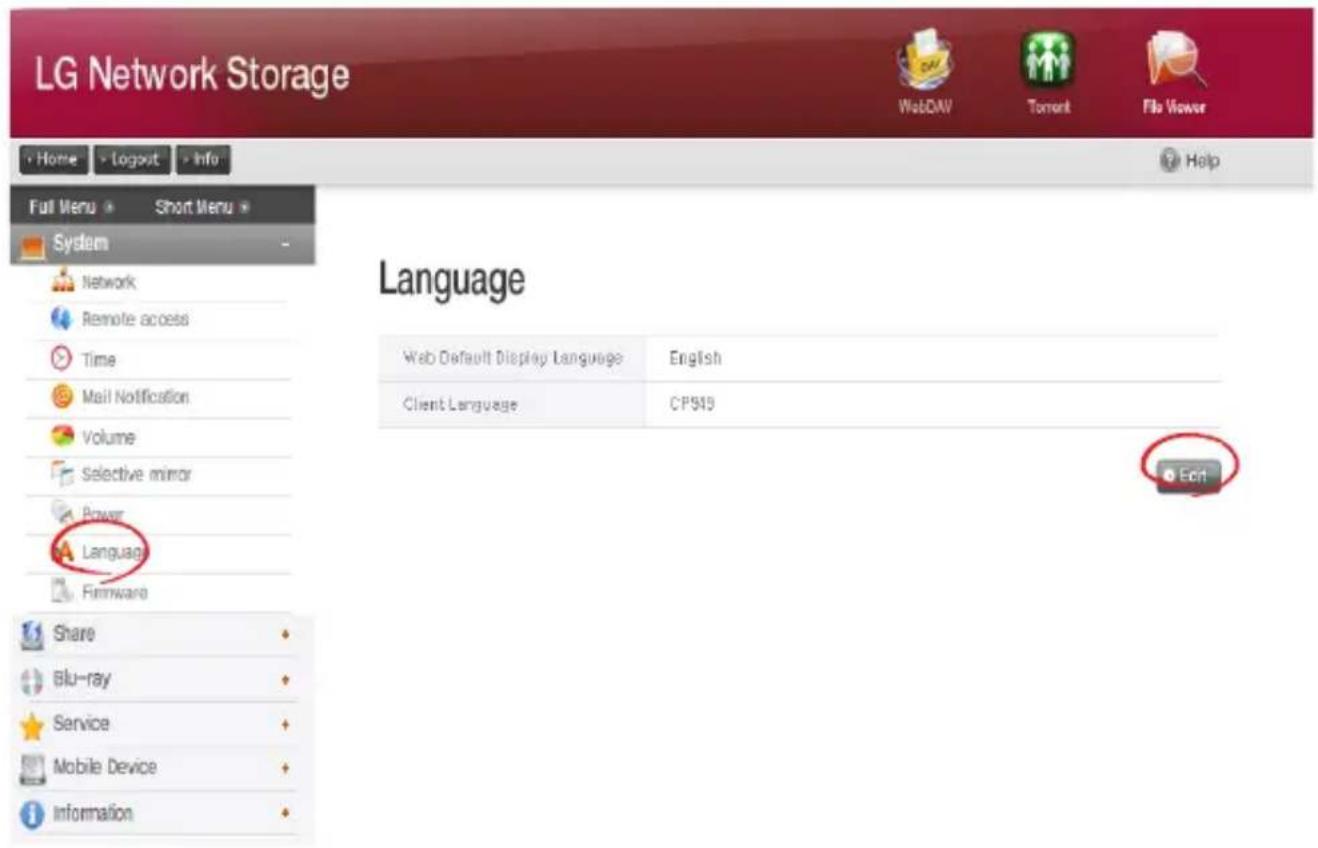Viewport: 1318px width, 848px height.
Task: Click the Help link text
Action: pos(1202,160)
